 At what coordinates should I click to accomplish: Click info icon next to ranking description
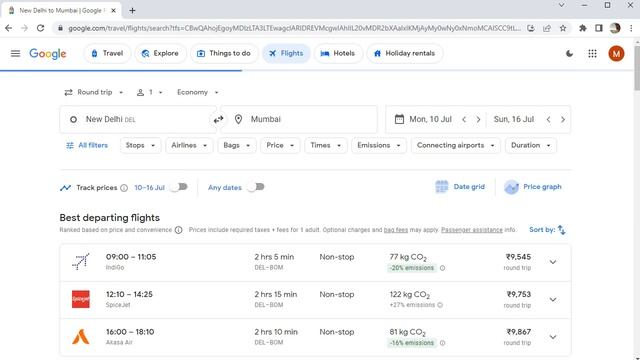point(178,230)
